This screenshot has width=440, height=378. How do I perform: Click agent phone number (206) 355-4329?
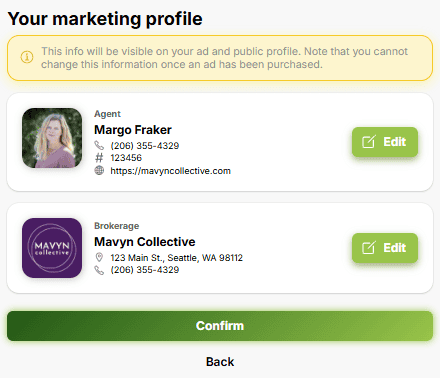pos(145,146)
